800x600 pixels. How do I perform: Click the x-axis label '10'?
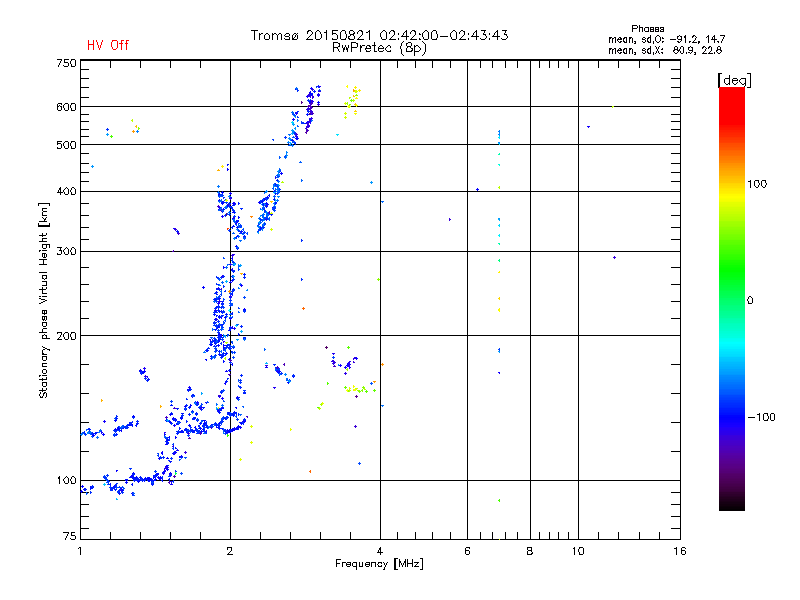coord(578,551)
